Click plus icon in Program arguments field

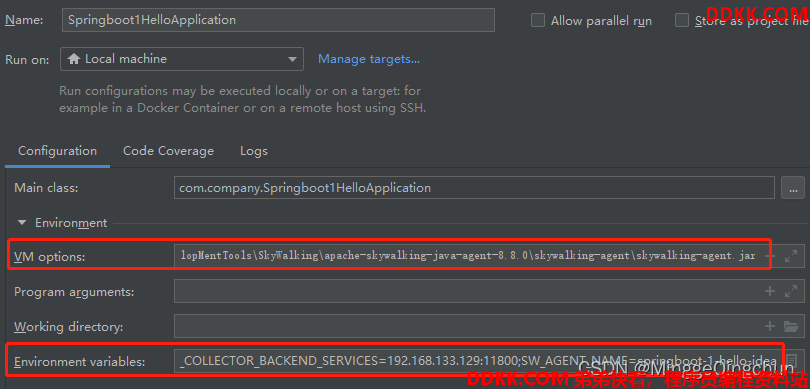[770, 291]
